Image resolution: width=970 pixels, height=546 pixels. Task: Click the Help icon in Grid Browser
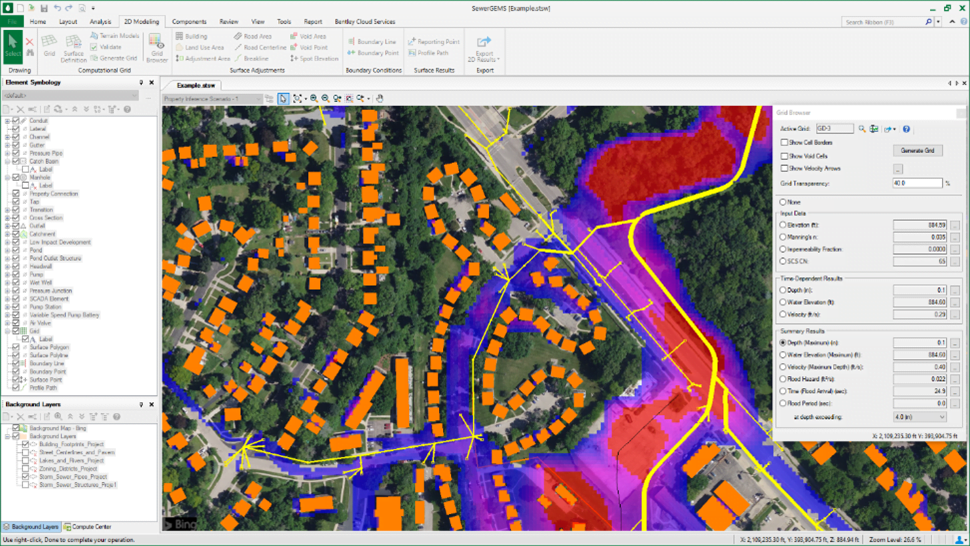coord(906,129)
